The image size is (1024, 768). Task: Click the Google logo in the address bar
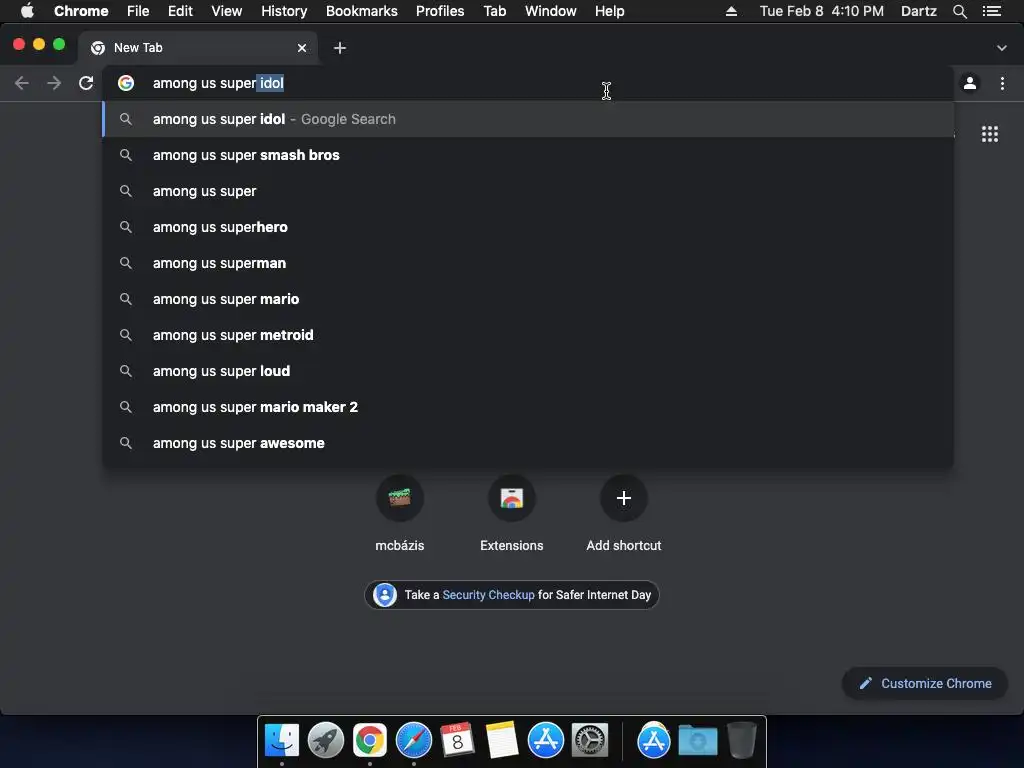pyautogui.click(x=126, y=83)
